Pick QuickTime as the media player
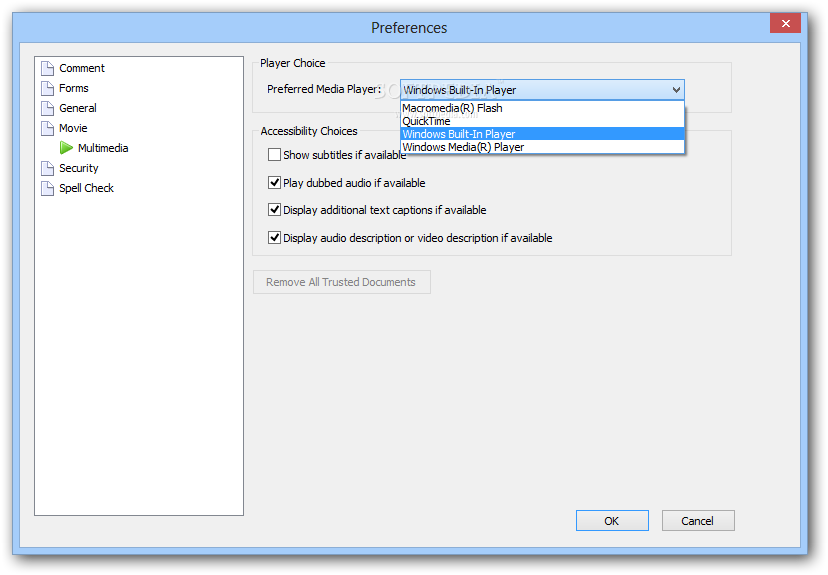Screen dimensions: 828x575 542,121
